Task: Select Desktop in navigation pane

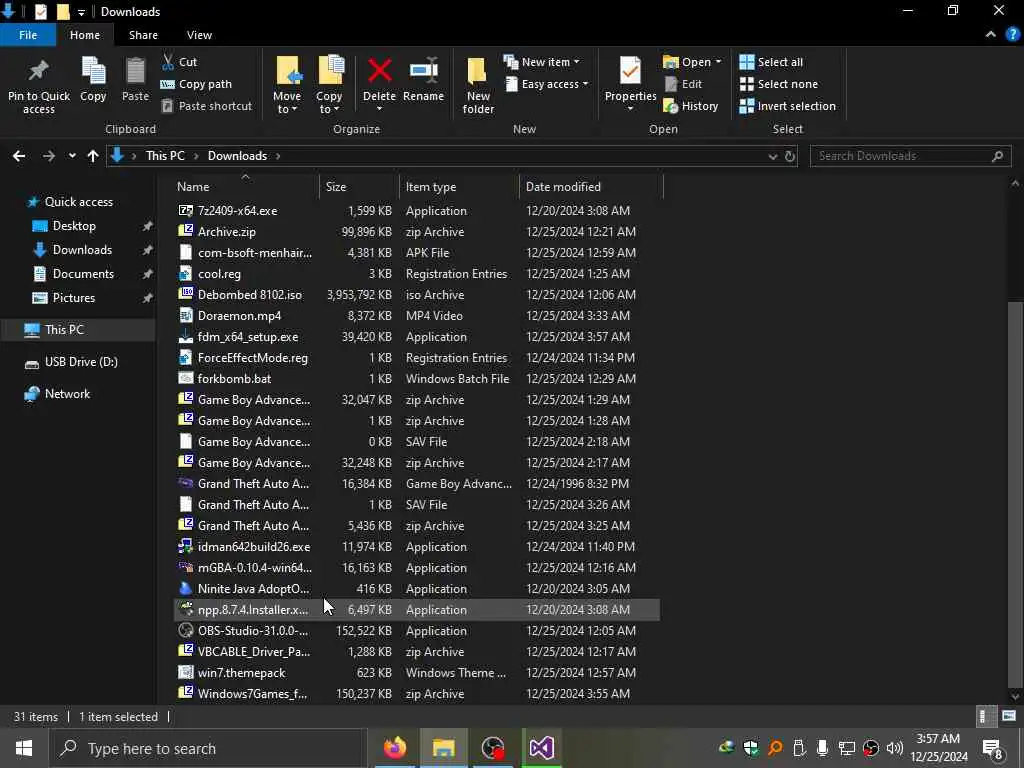Action: tap(74, 226)
